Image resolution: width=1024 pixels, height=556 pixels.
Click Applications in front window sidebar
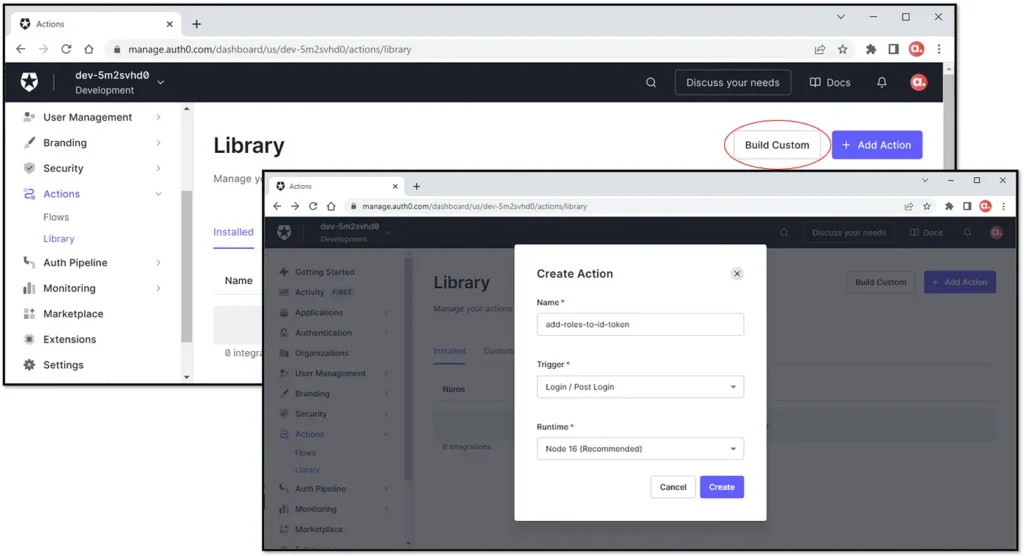(x=319, y=312)
